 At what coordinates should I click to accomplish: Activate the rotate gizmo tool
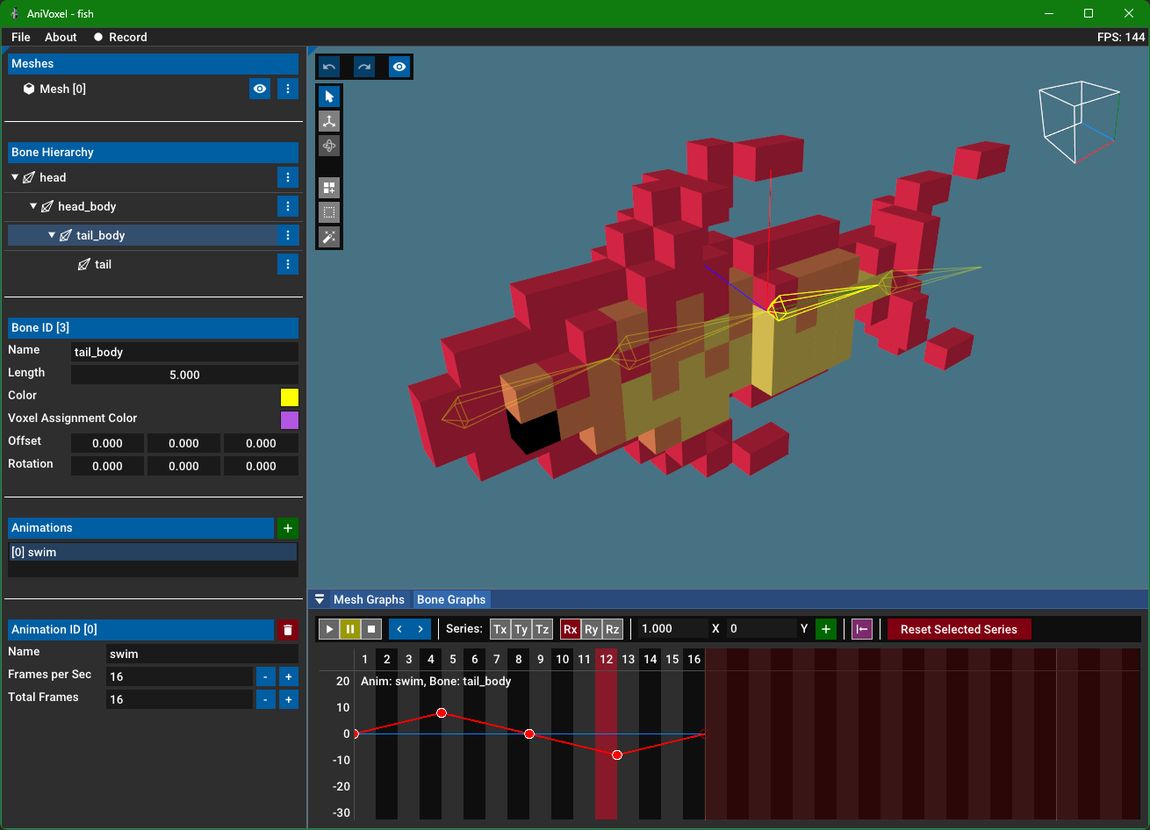(329, 145)
